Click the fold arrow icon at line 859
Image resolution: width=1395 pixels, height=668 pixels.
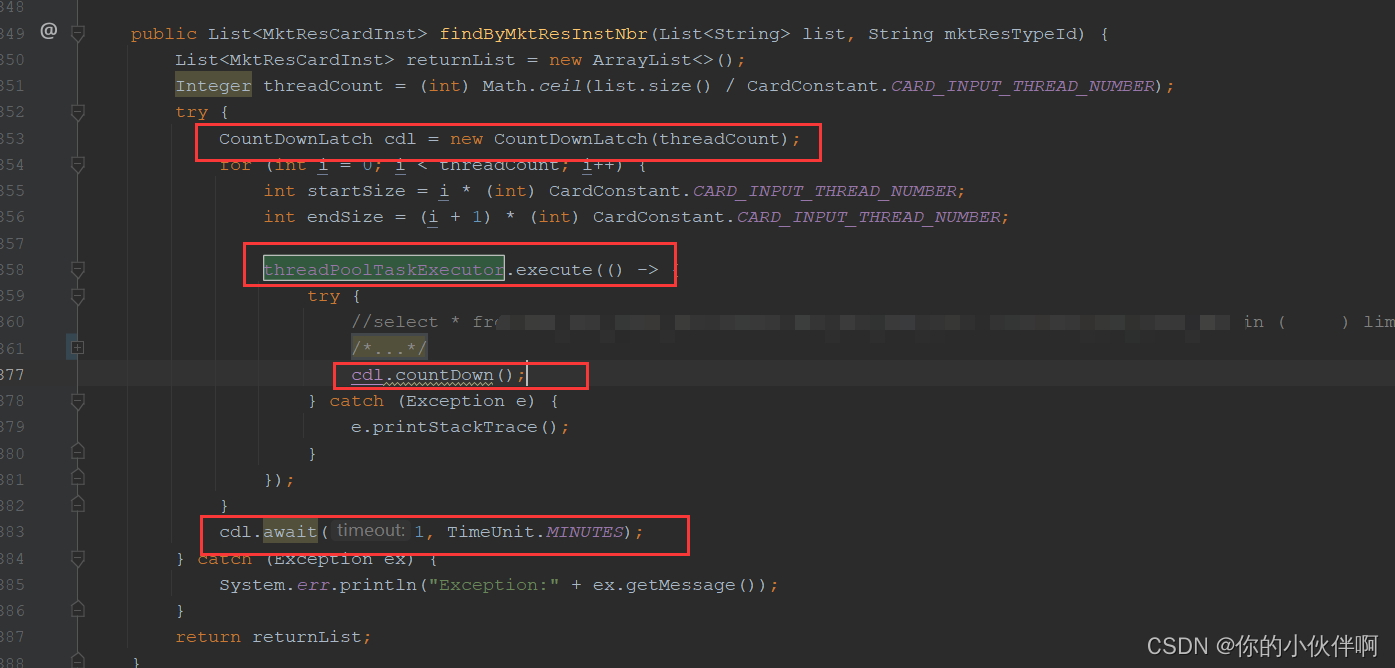click(x=77, y=295)
